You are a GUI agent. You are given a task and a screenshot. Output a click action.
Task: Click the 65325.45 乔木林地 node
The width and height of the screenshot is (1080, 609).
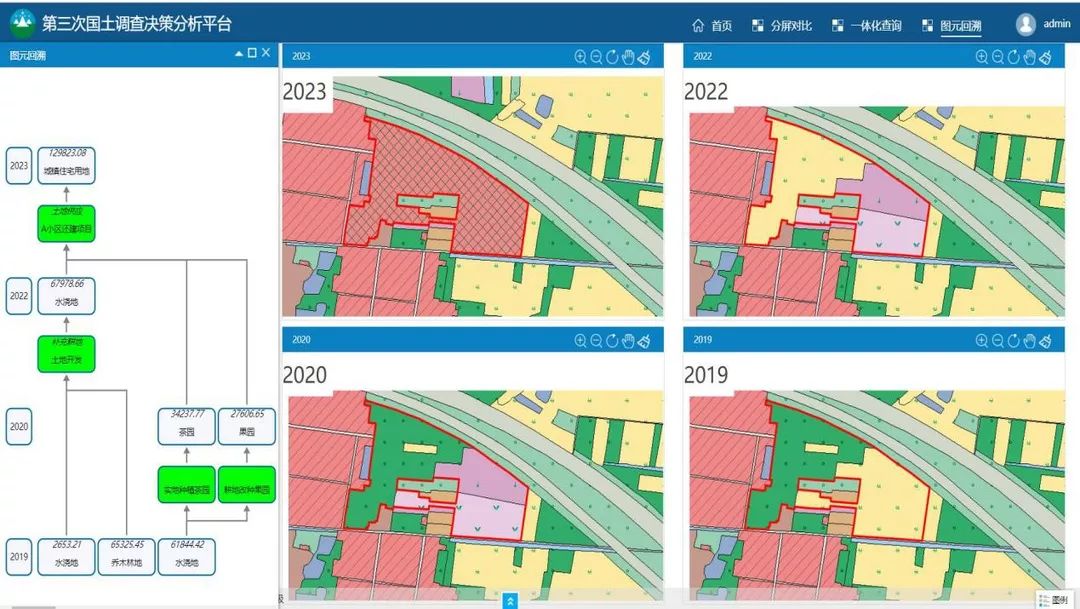126,557
